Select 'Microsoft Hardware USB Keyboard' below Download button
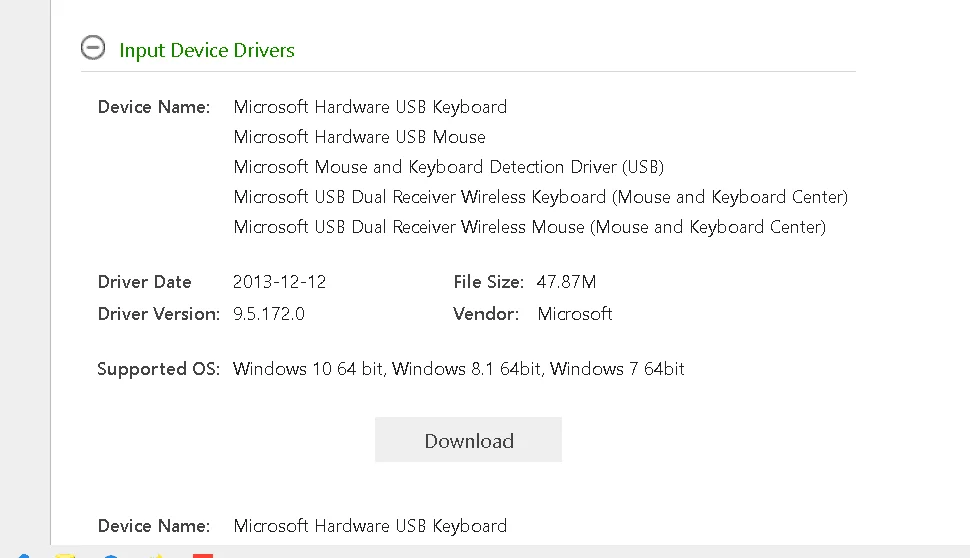Image resolution: width=970 pixels, height=558 pixels. click(370, 526)
